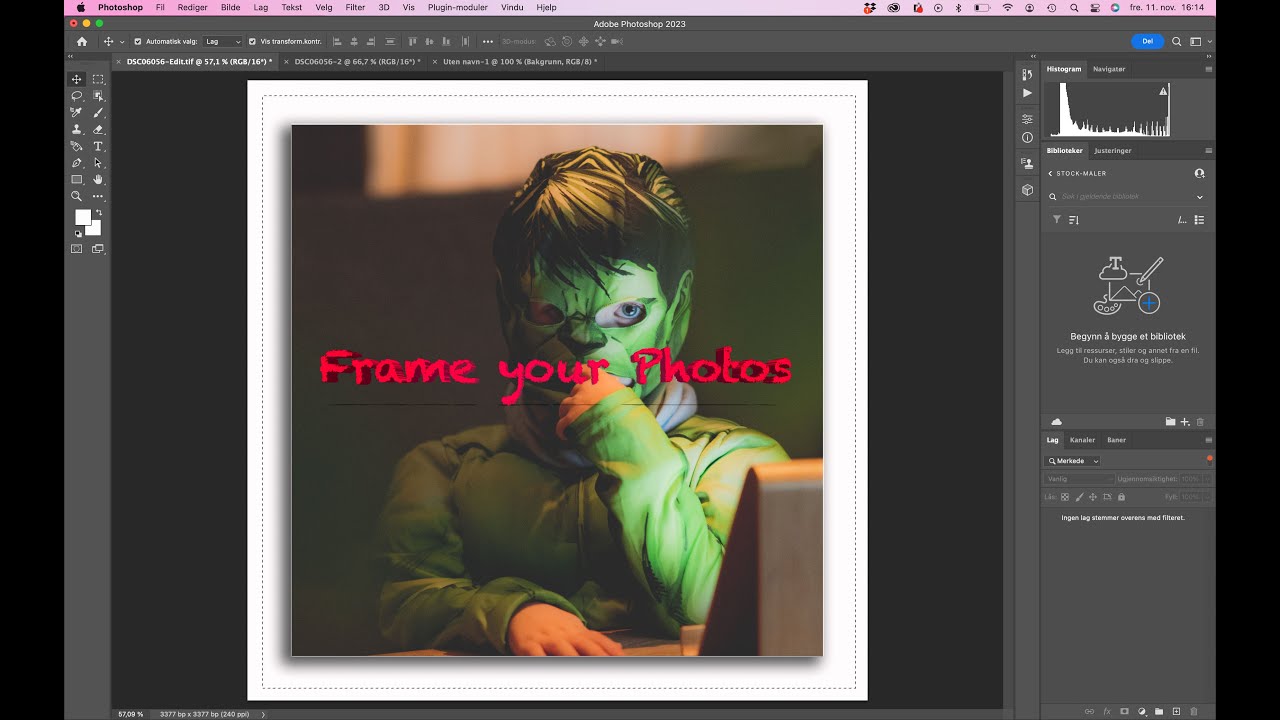Open the Properties panel sliders icon

[x=1027, y=119]
